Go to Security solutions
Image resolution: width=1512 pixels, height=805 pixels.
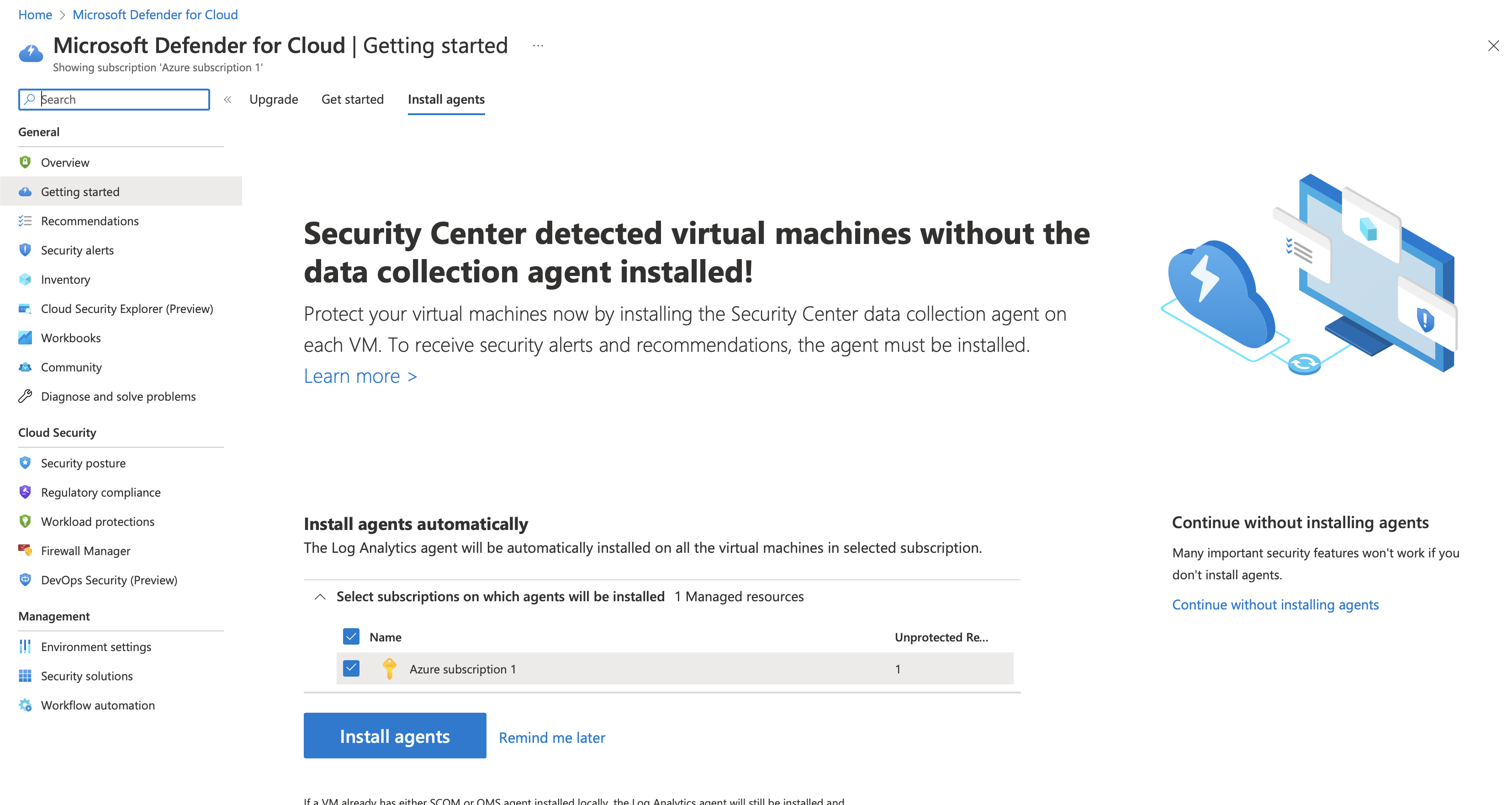coord(87,676)
